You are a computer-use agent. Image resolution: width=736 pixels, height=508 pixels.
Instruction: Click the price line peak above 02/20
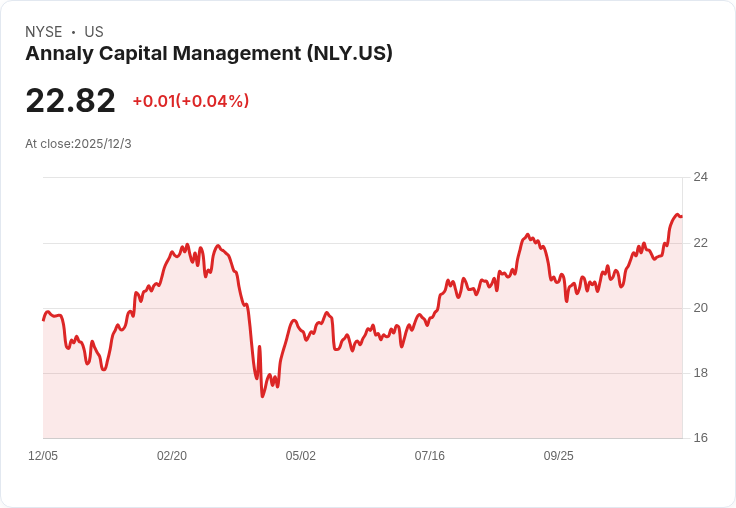[187, 244]
